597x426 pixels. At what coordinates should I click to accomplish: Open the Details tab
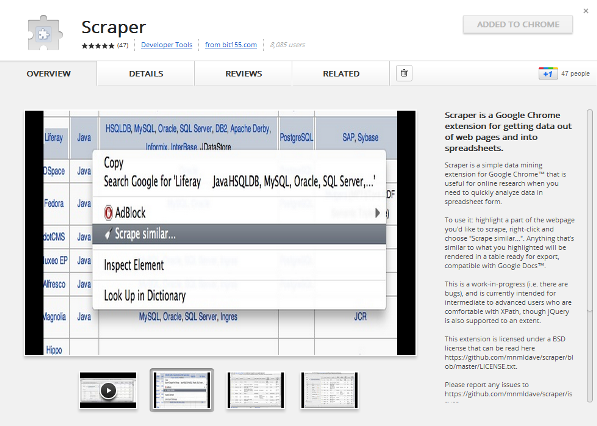point(146,73)
